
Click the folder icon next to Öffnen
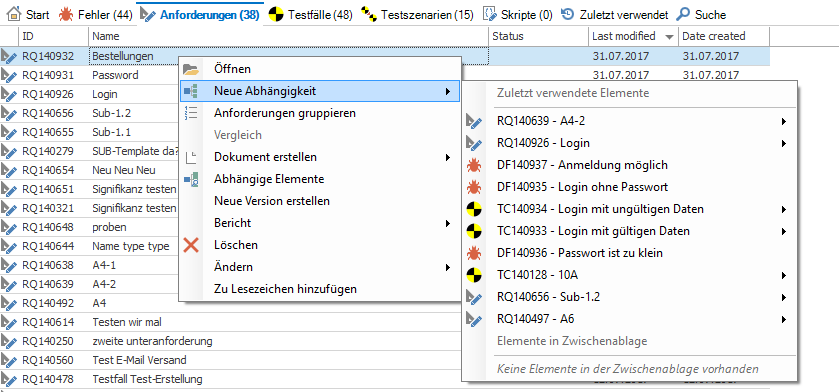191,70
